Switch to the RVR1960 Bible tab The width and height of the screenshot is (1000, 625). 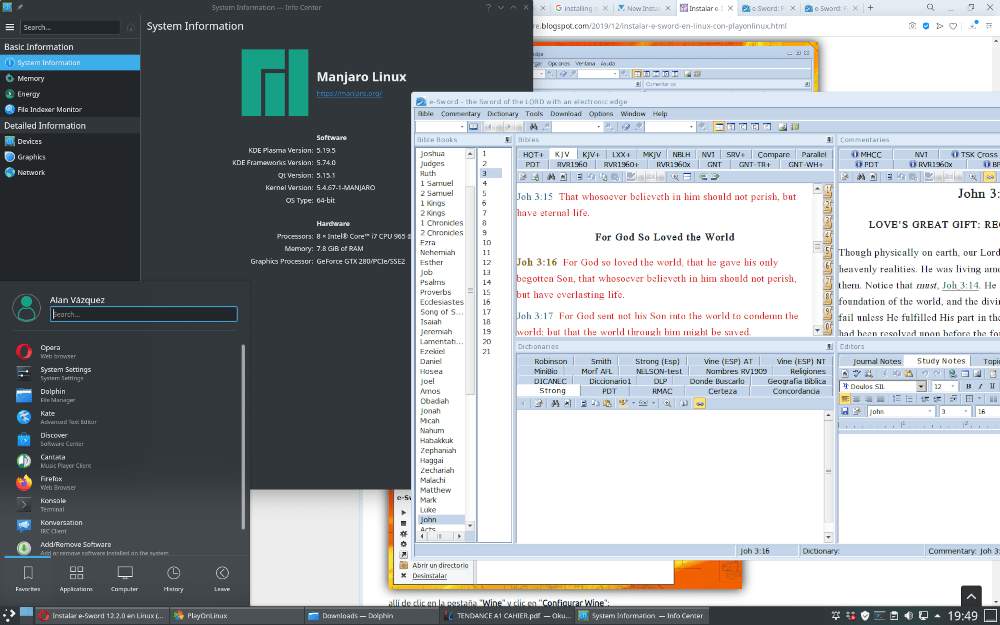coord(571,165)
